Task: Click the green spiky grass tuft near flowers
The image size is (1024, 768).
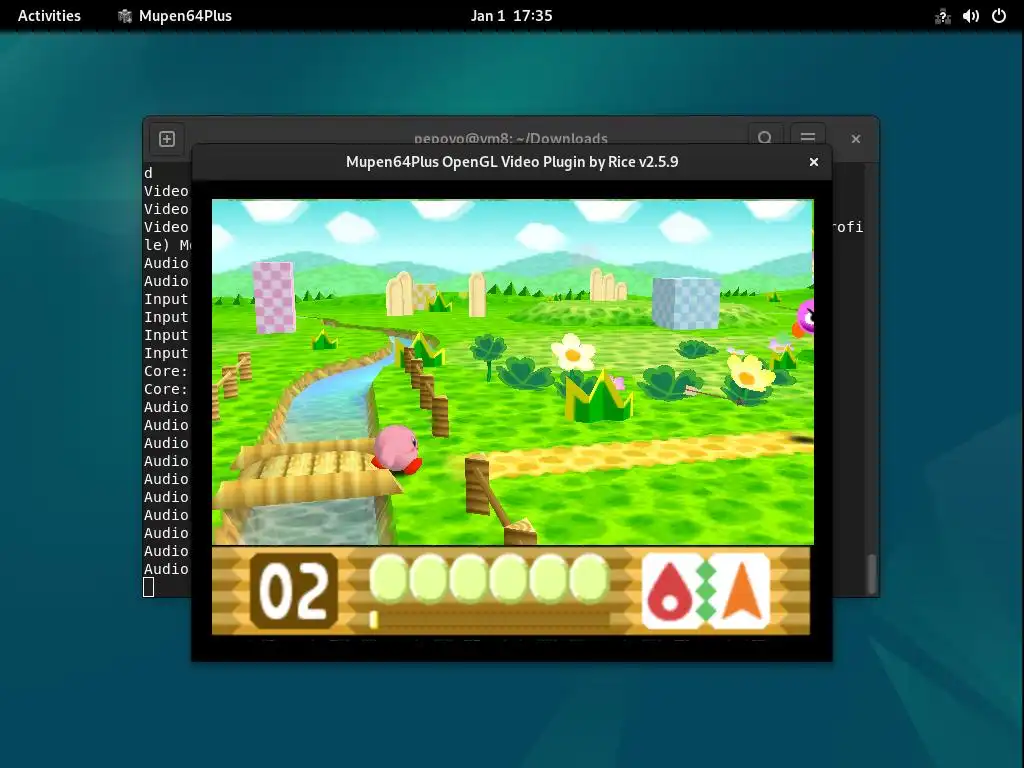Action: (x=598, y=396)
